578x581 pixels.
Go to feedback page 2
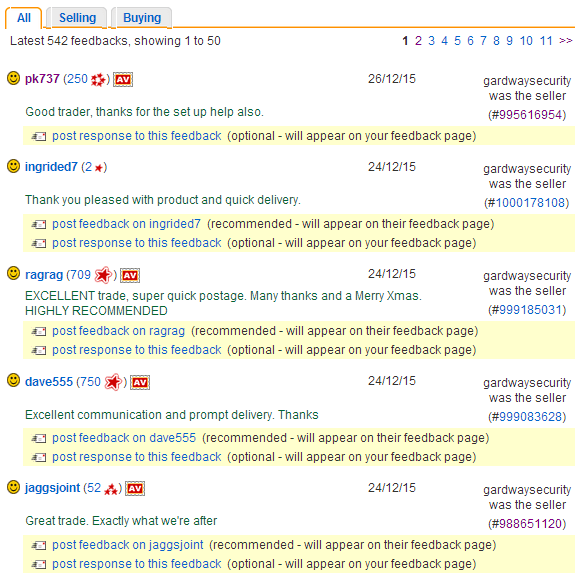[x=418, y=41]
